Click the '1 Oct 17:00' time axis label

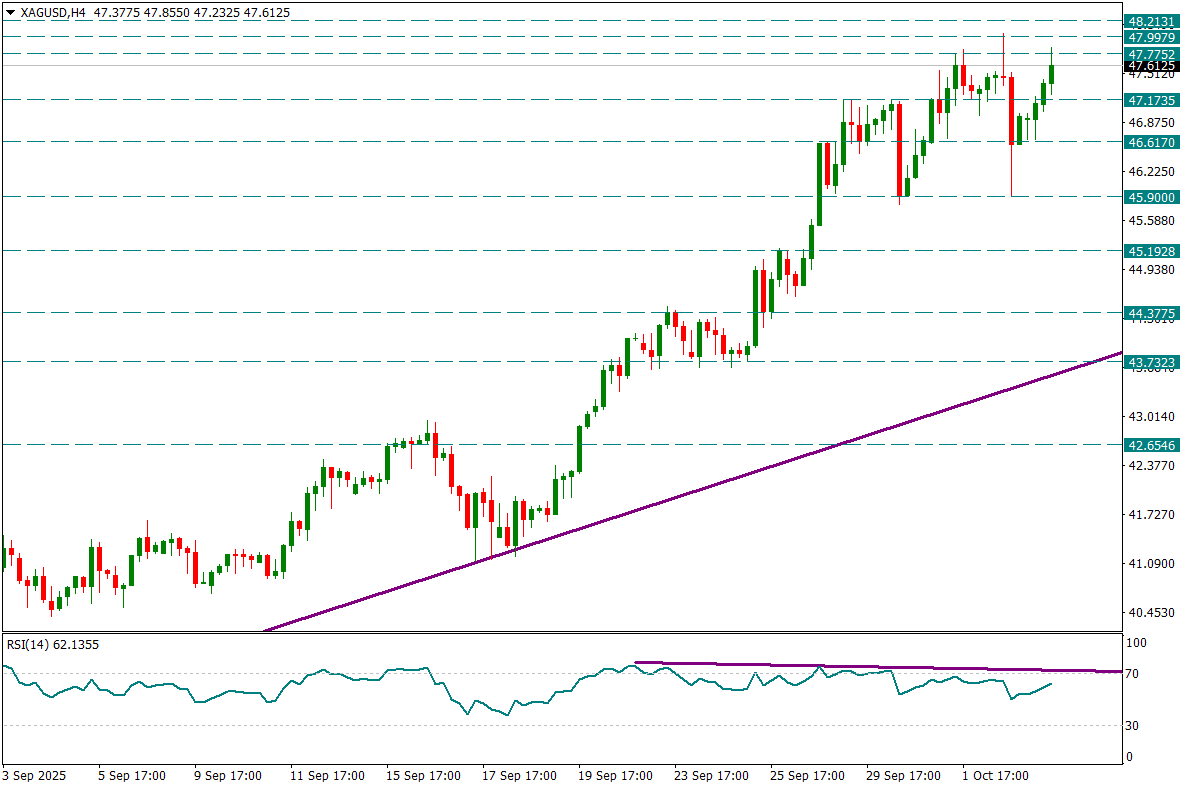pos(995,775)
